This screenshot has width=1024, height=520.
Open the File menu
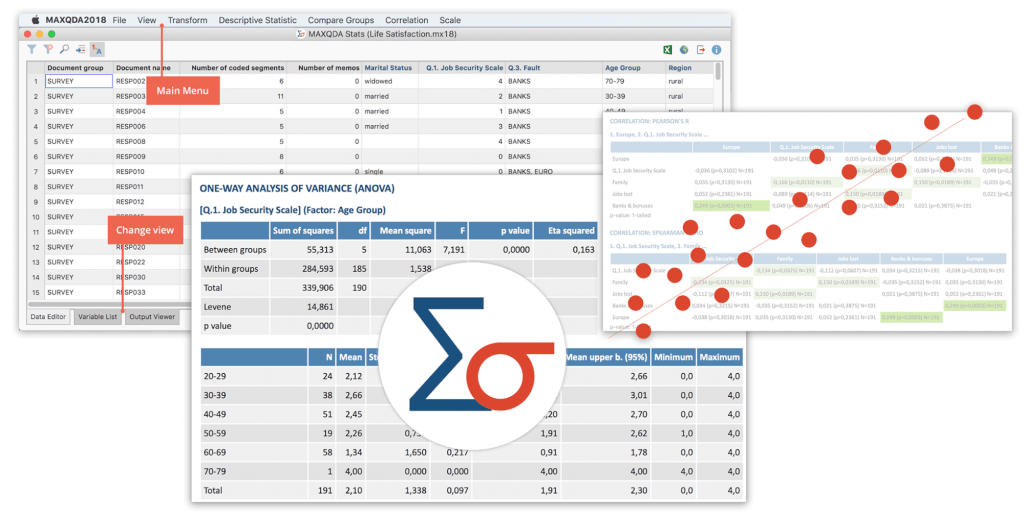click(x=119, y=20)
